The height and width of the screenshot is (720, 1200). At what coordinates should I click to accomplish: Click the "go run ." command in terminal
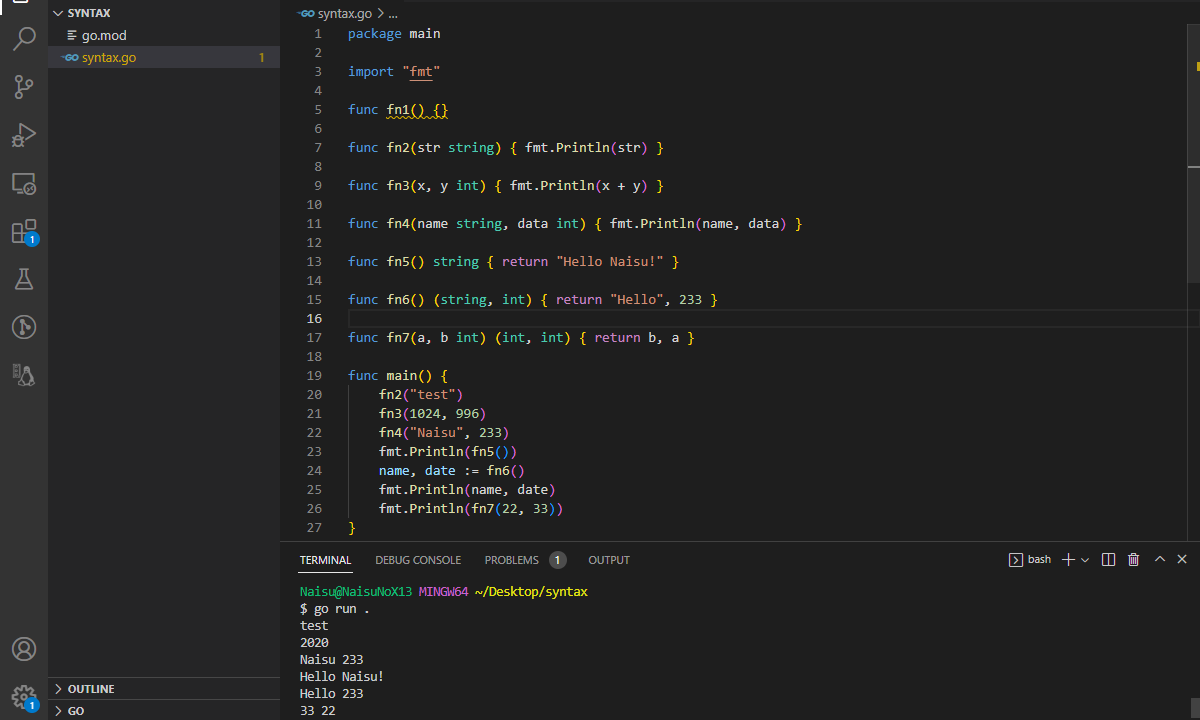coord(341,608)
